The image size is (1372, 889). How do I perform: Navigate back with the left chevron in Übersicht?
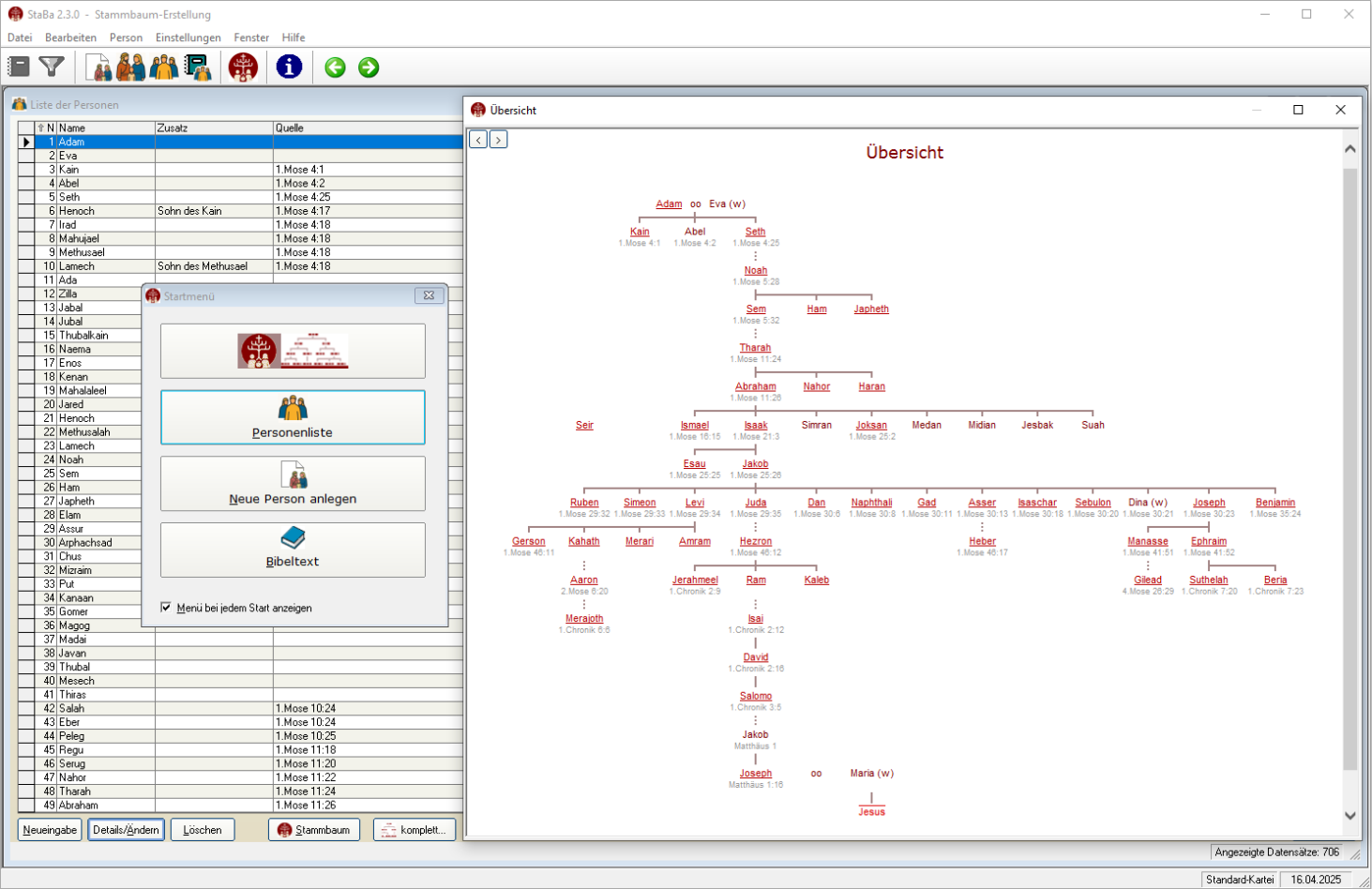479,138
